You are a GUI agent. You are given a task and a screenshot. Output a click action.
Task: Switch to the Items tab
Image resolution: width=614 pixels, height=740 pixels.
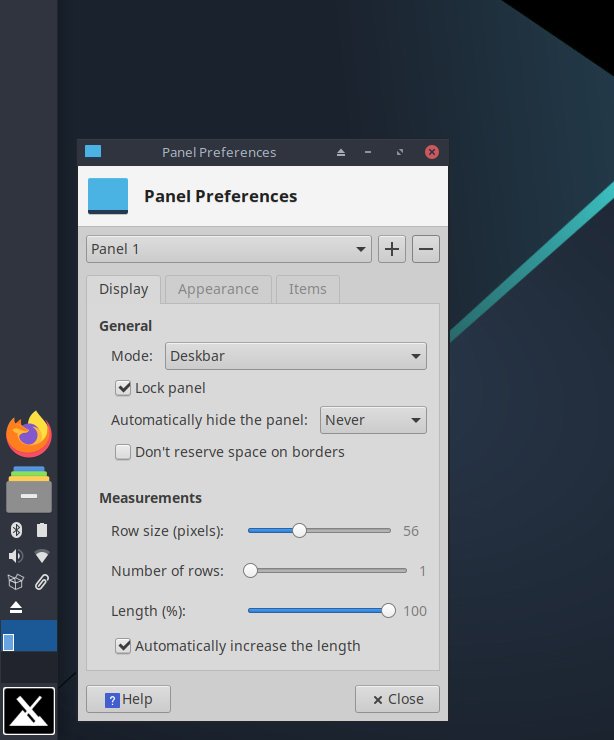click(308, 289)
